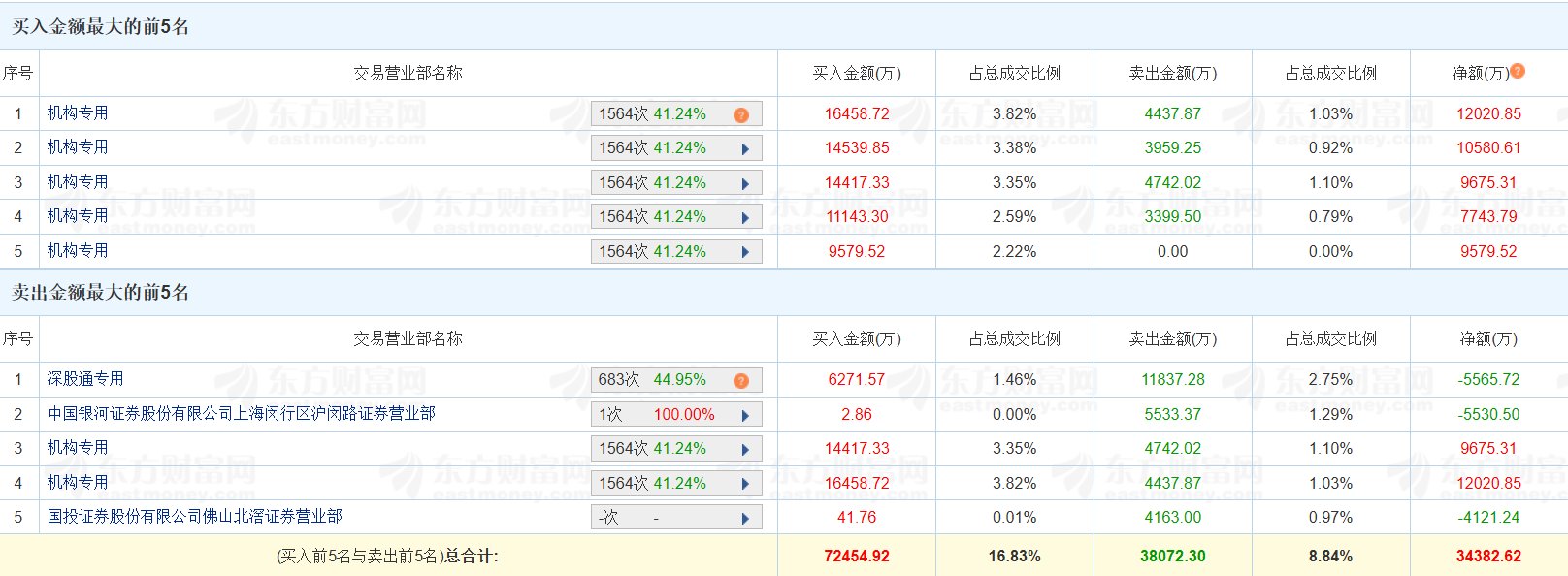Select total ratio 8.84%

[x=1330, y=557]
